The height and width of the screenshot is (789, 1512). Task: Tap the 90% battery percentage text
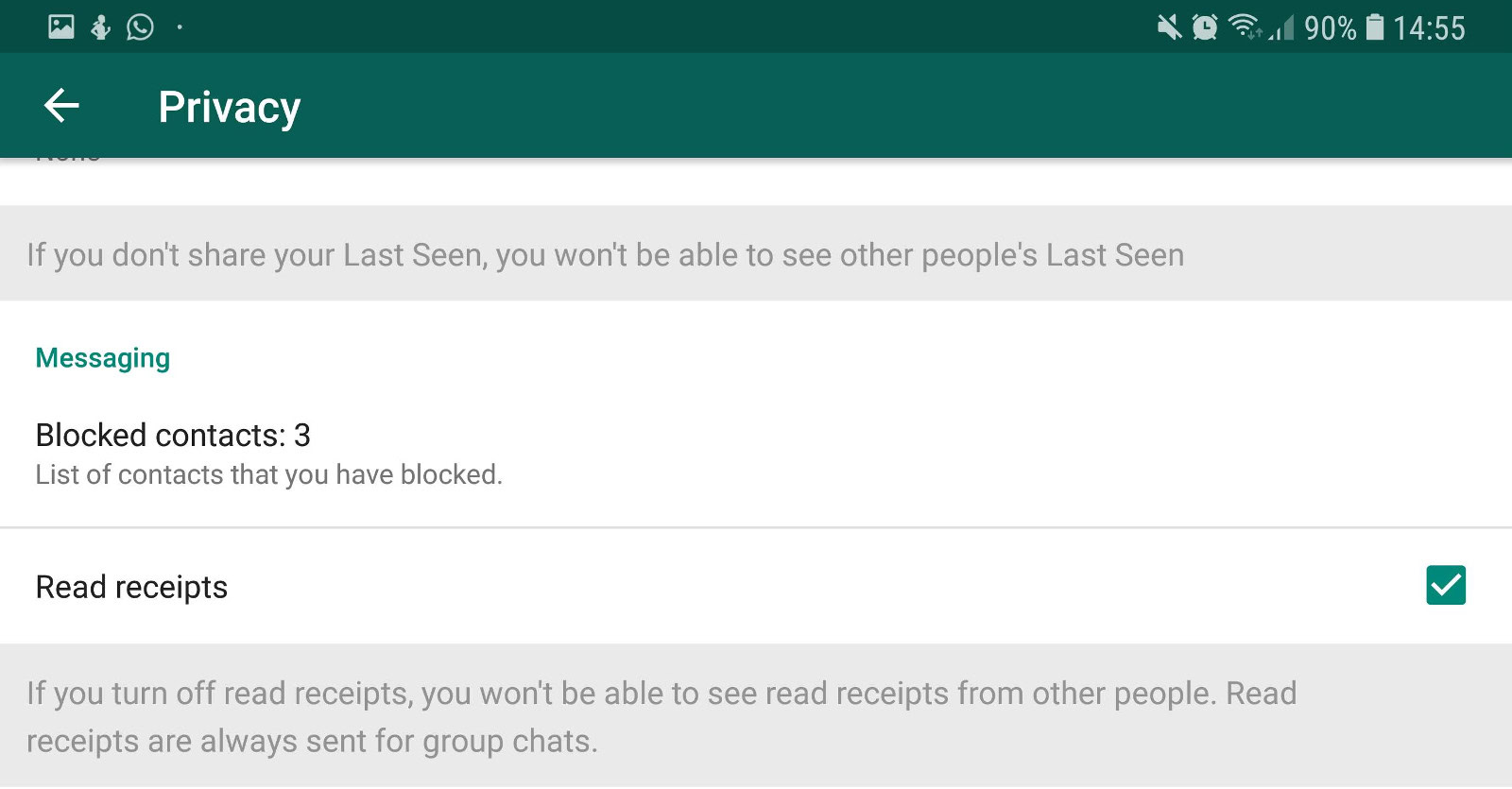(1330, 28)
